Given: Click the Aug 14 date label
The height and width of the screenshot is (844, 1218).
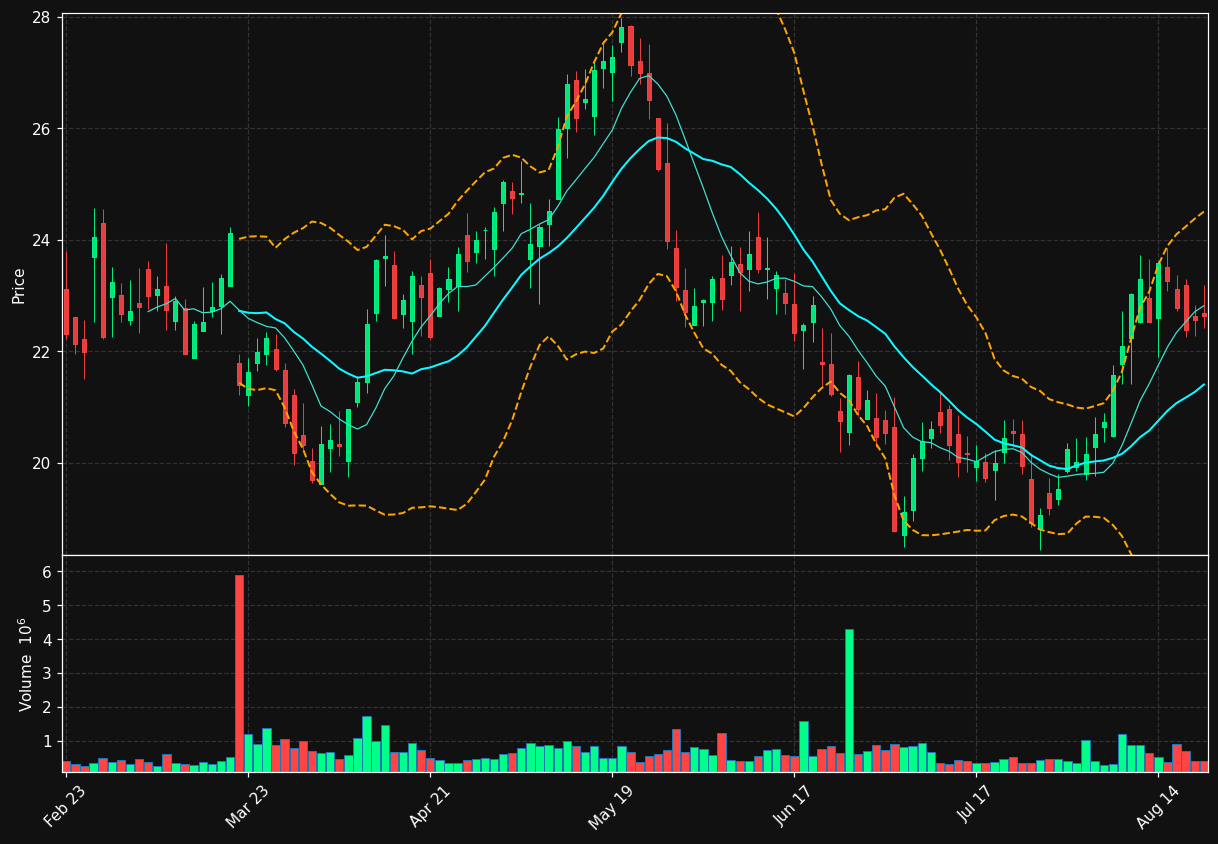Looking at the screenshot, I should (1160, 806).
